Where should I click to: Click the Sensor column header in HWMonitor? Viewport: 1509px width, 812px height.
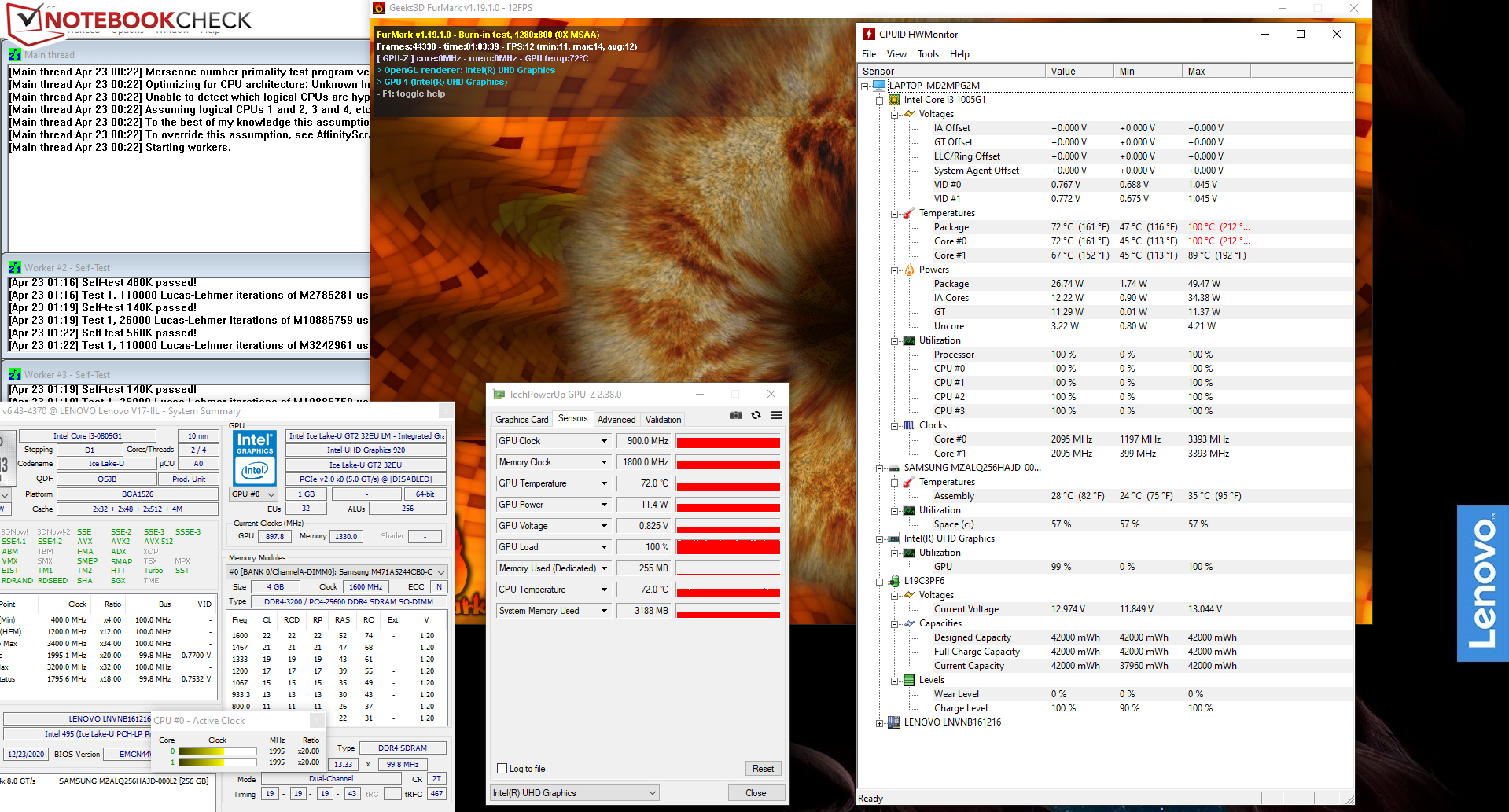[x=952, y=71]
